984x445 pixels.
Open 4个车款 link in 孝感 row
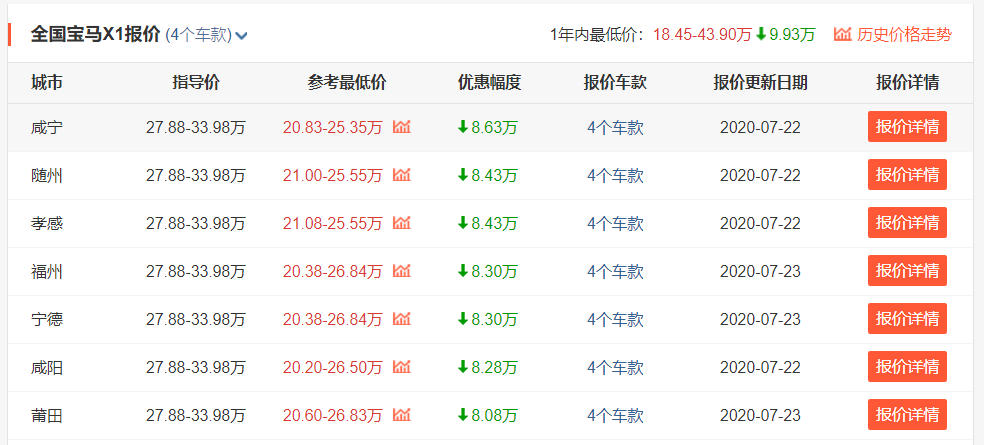[616, 223]
